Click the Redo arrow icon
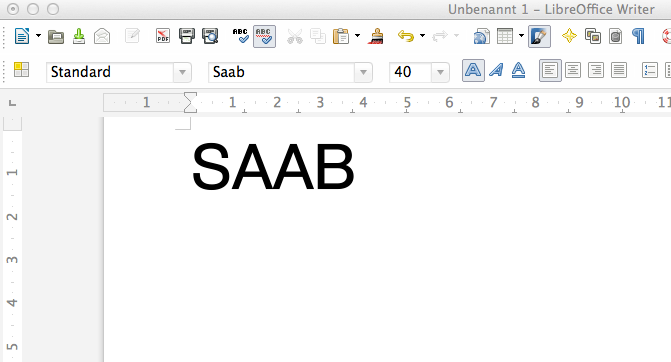The width and height of the screenshot is (671, 362). click(440, 36)
